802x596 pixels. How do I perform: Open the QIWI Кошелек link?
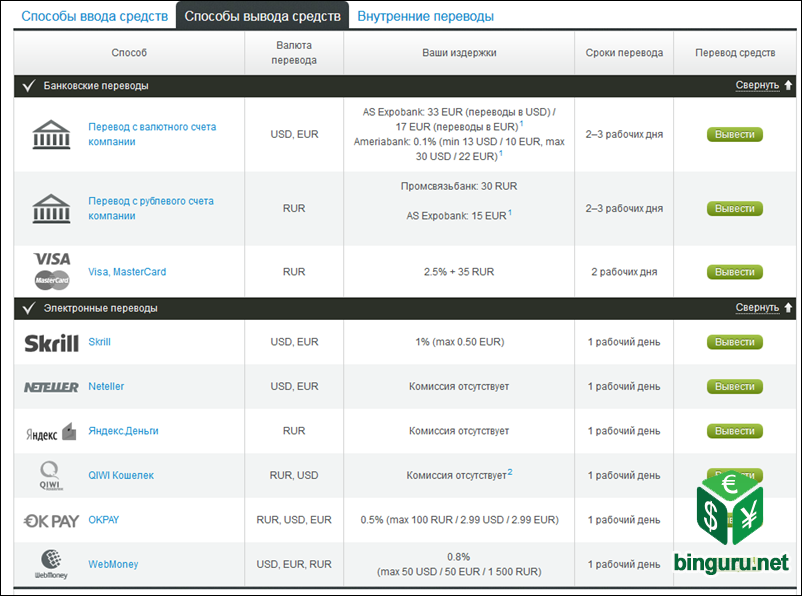click(x=121, y=475)
